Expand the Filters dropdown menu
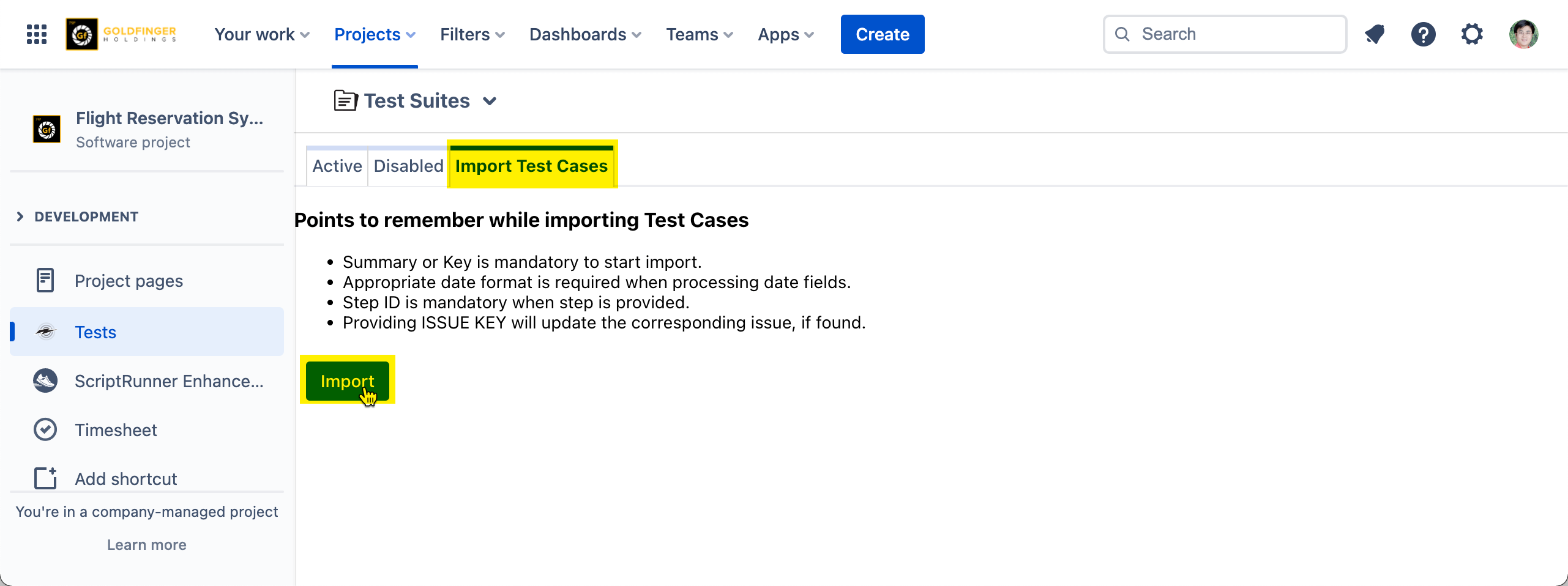This screenshot has width=1568, height=586. tap(472, 34)
